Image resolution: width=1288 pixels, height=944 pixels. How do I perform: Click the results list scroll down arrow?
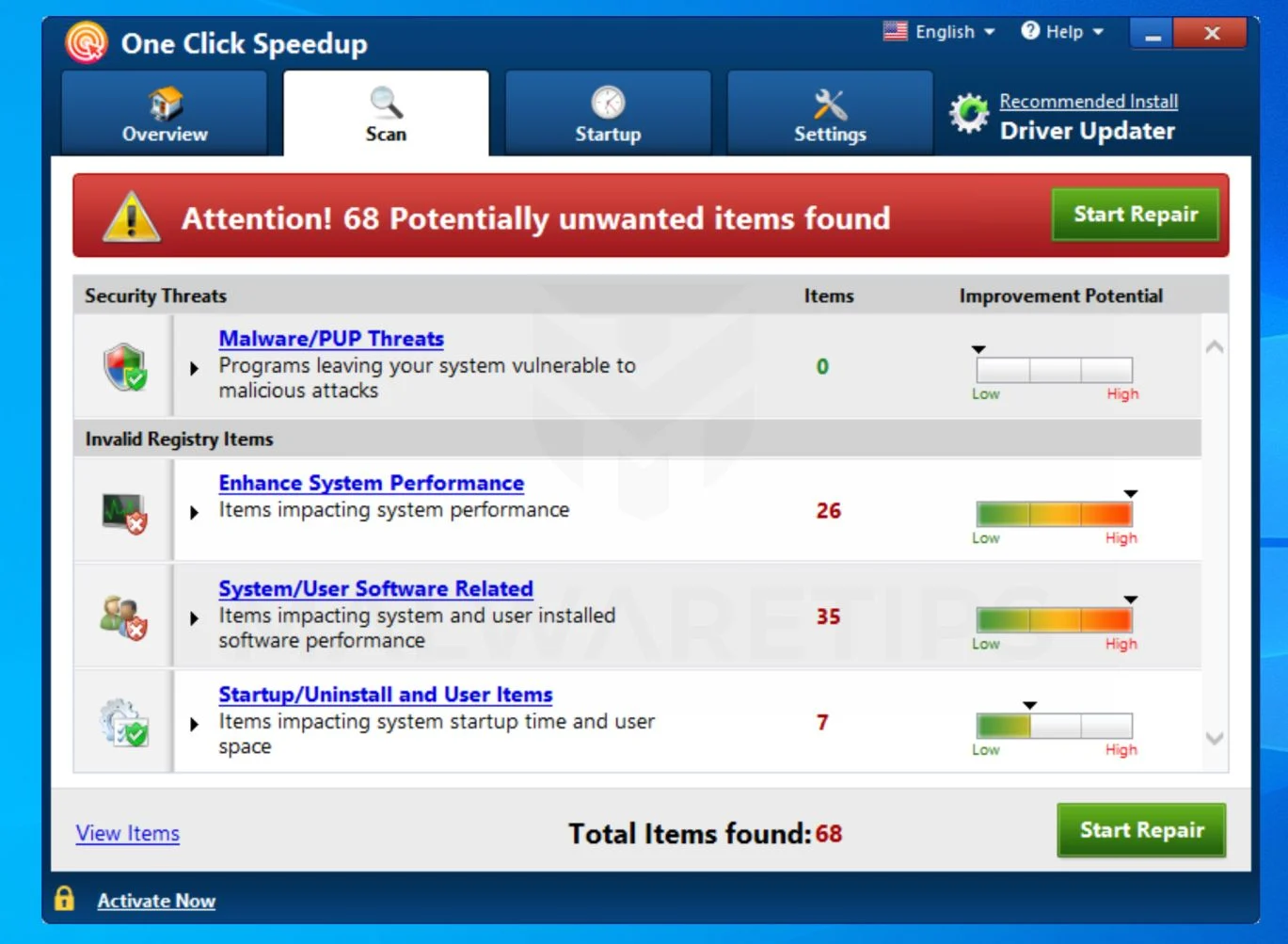[x=1215, y=739]
